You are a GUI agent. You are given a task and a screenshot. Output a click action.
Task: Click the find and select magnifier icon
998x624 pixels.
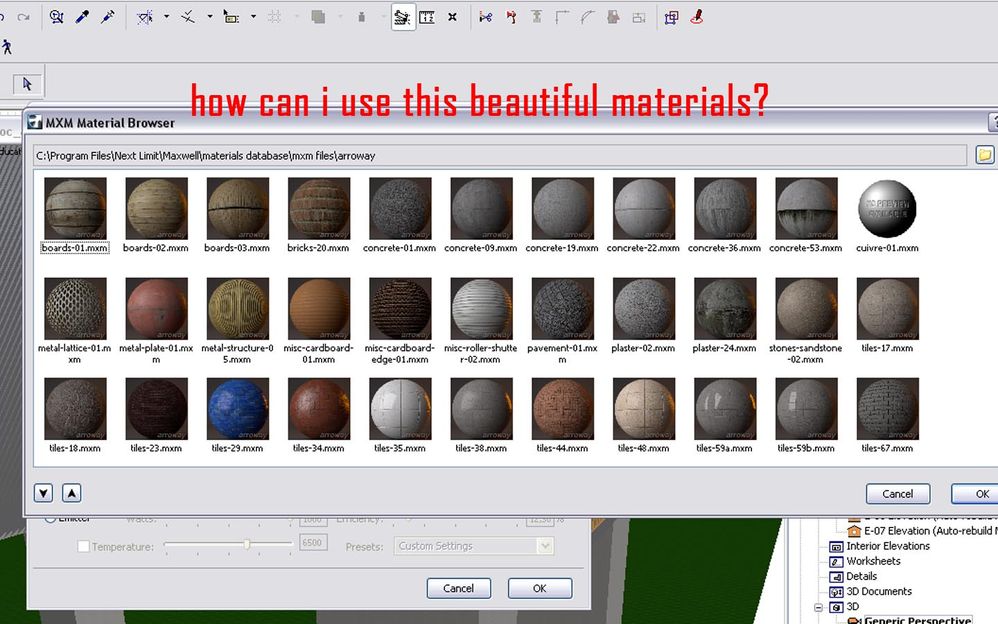click(57, 17)
